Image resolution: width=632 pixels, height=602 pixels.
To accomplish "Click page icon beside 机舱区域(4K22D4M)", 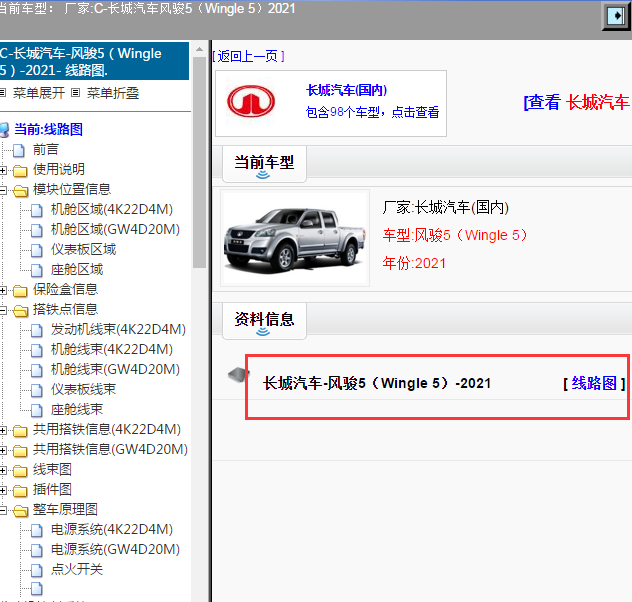I will click(x=37, y=210).
